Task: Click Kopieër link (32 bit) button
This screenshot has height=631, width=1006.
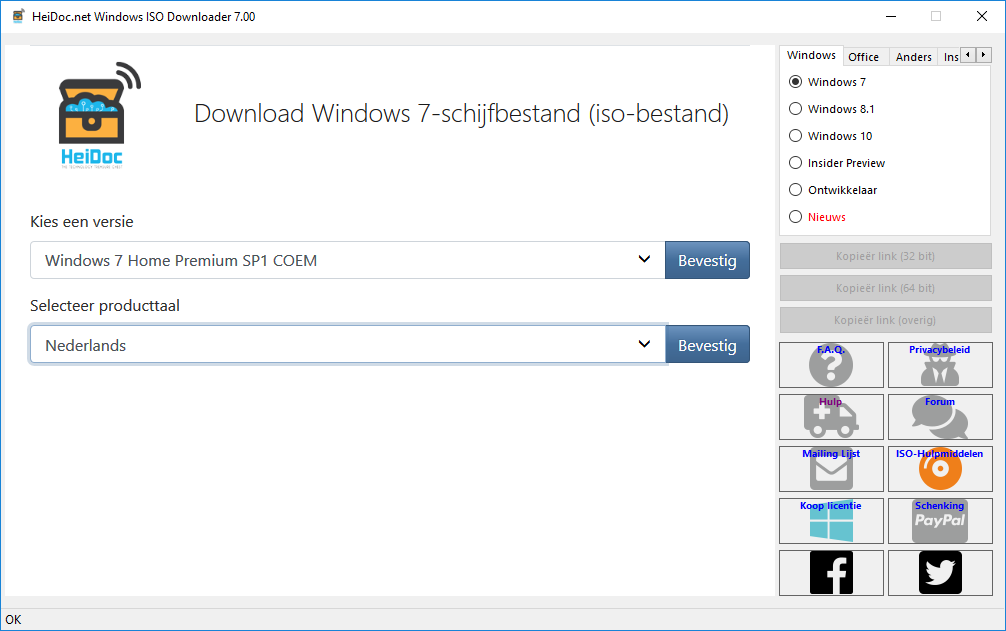Action: point(885,256)
